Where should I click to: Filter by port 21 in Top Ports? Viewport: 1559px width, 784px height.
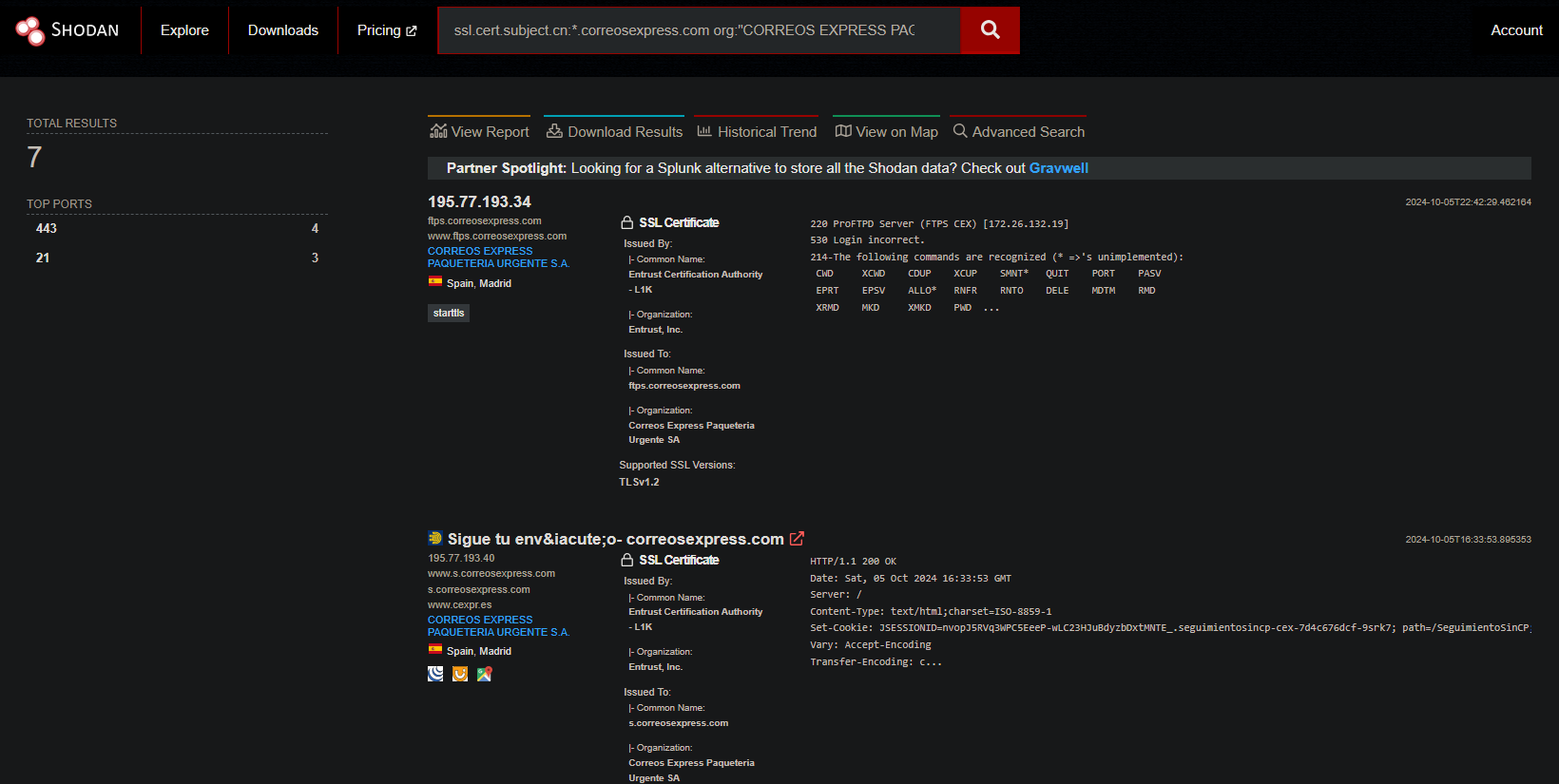[177, 258]
